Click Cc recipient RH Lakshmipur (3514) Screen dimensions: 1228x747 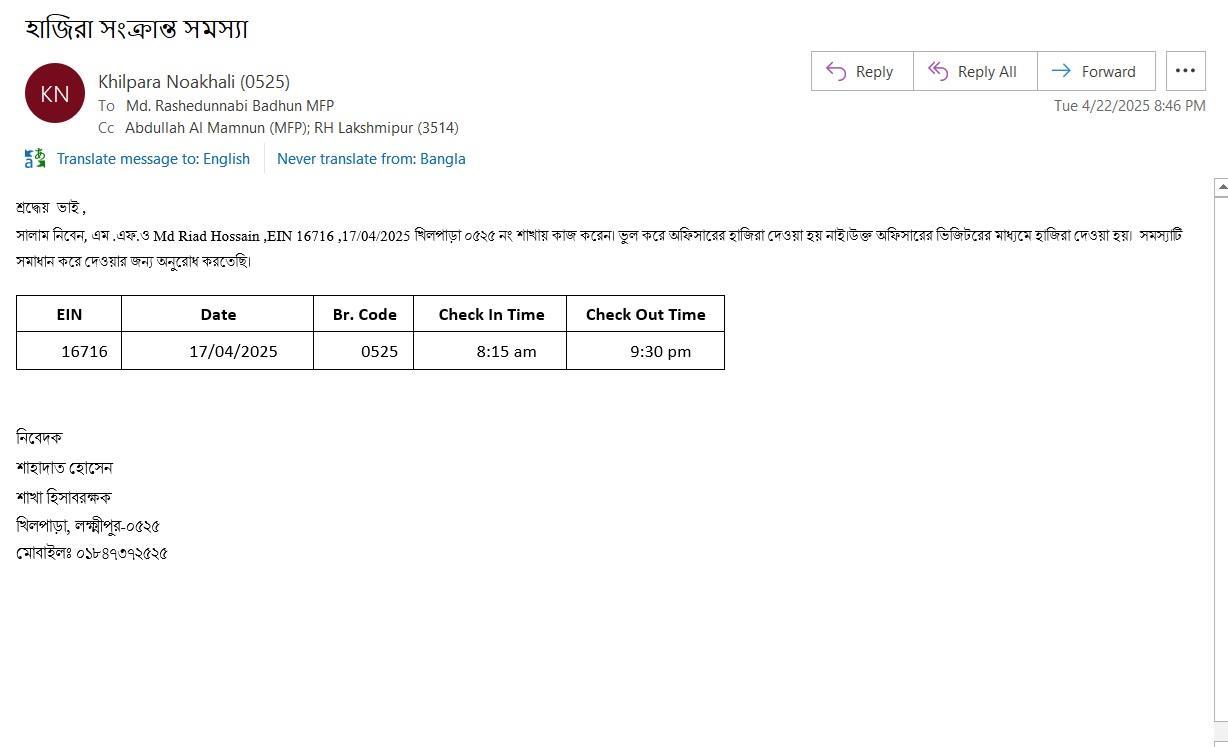(x=386, y=128)
